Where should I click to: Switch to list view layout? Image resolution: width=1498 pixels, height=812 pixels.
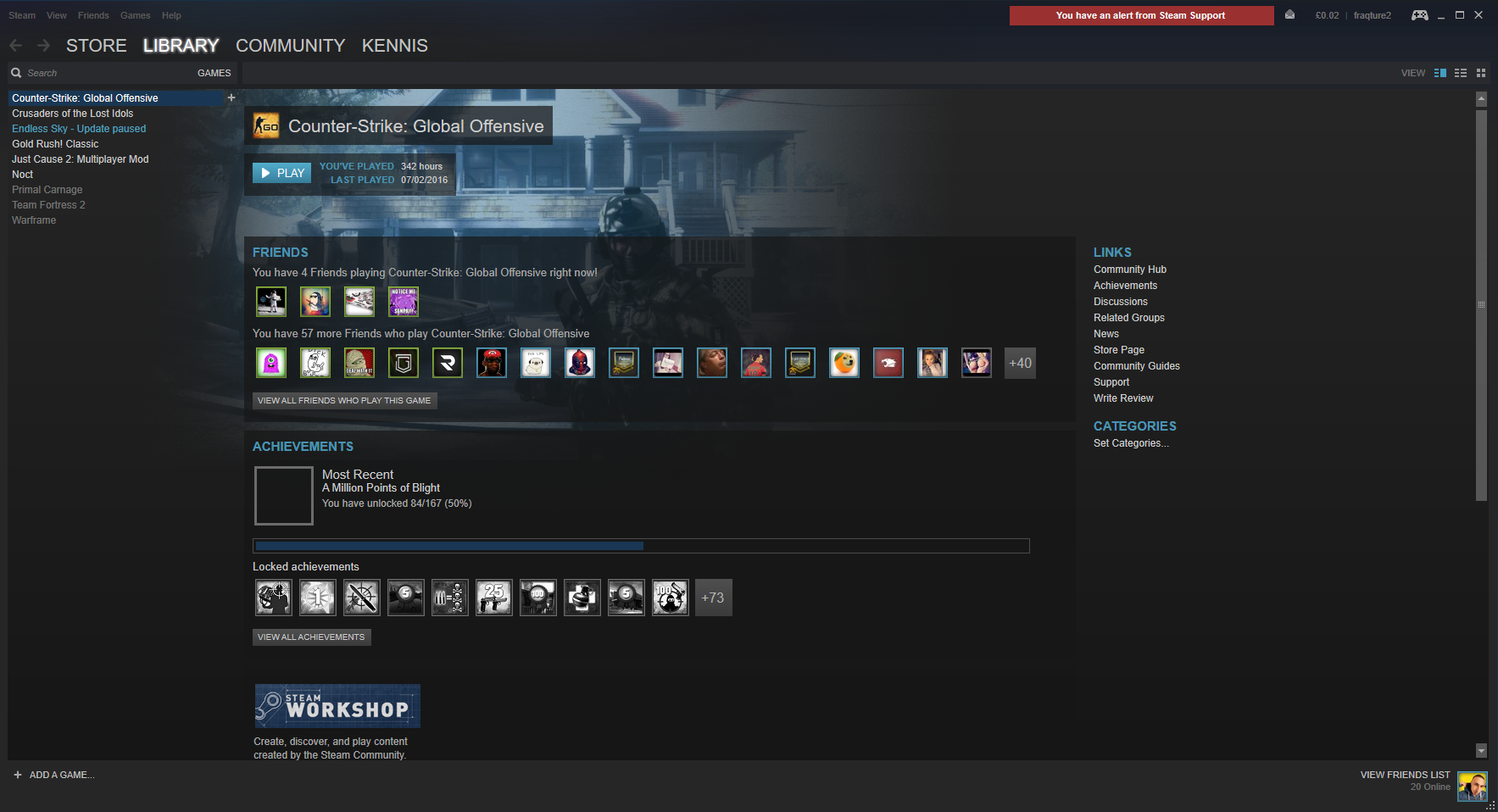(x=1461, y=73)
